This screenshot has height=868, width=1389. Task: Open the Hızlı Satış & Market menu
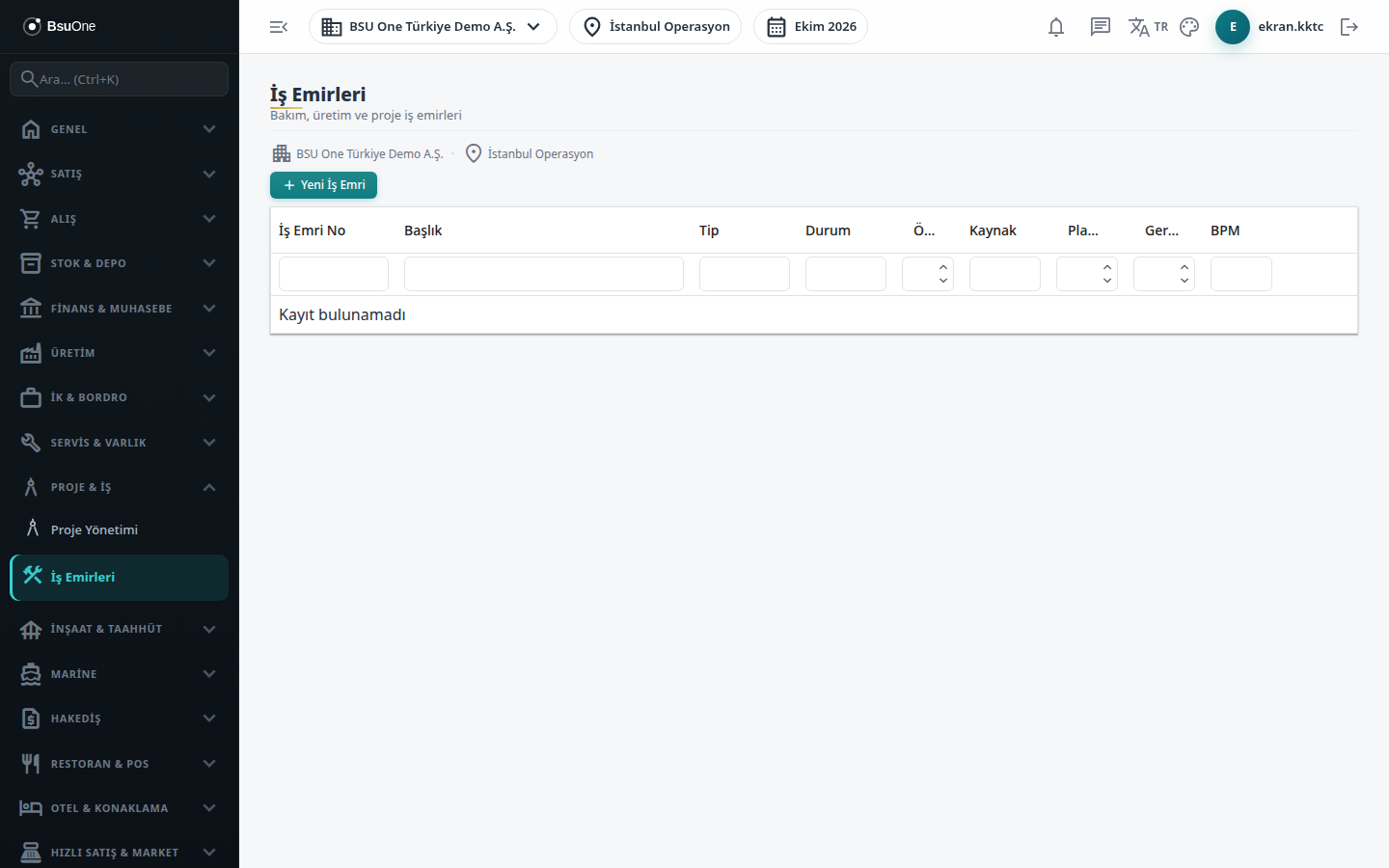coord(120,853)
